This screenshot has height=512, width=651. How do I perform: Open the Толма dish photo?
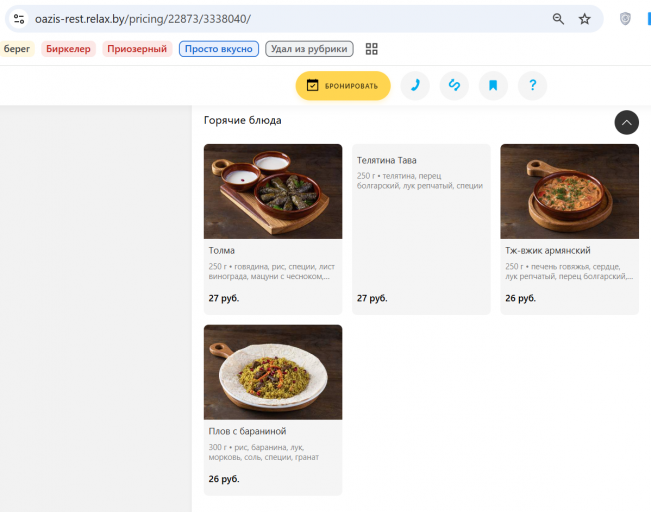coord(273,191)
